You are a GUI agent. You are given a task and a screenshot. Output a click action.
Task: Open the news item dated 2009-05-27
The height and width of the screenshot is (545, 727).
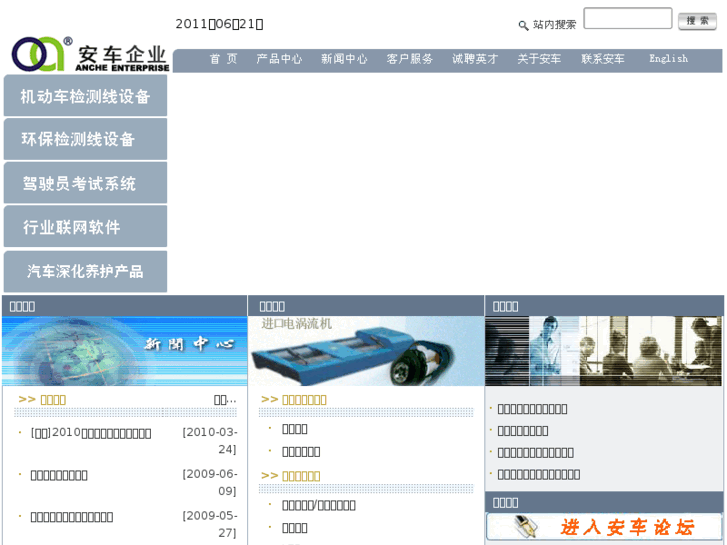[72, 517]
